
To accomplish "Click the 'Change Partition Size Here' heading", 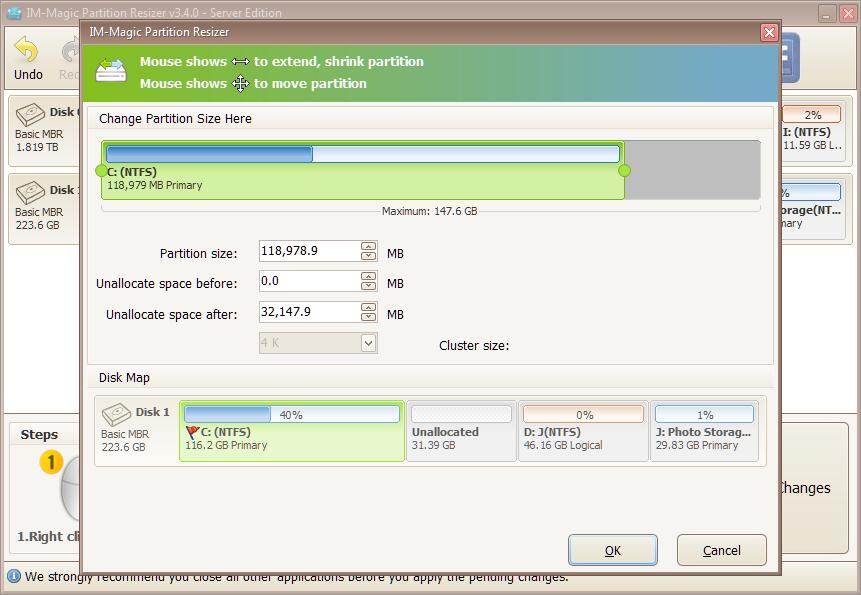I will (x=175, y=119).
